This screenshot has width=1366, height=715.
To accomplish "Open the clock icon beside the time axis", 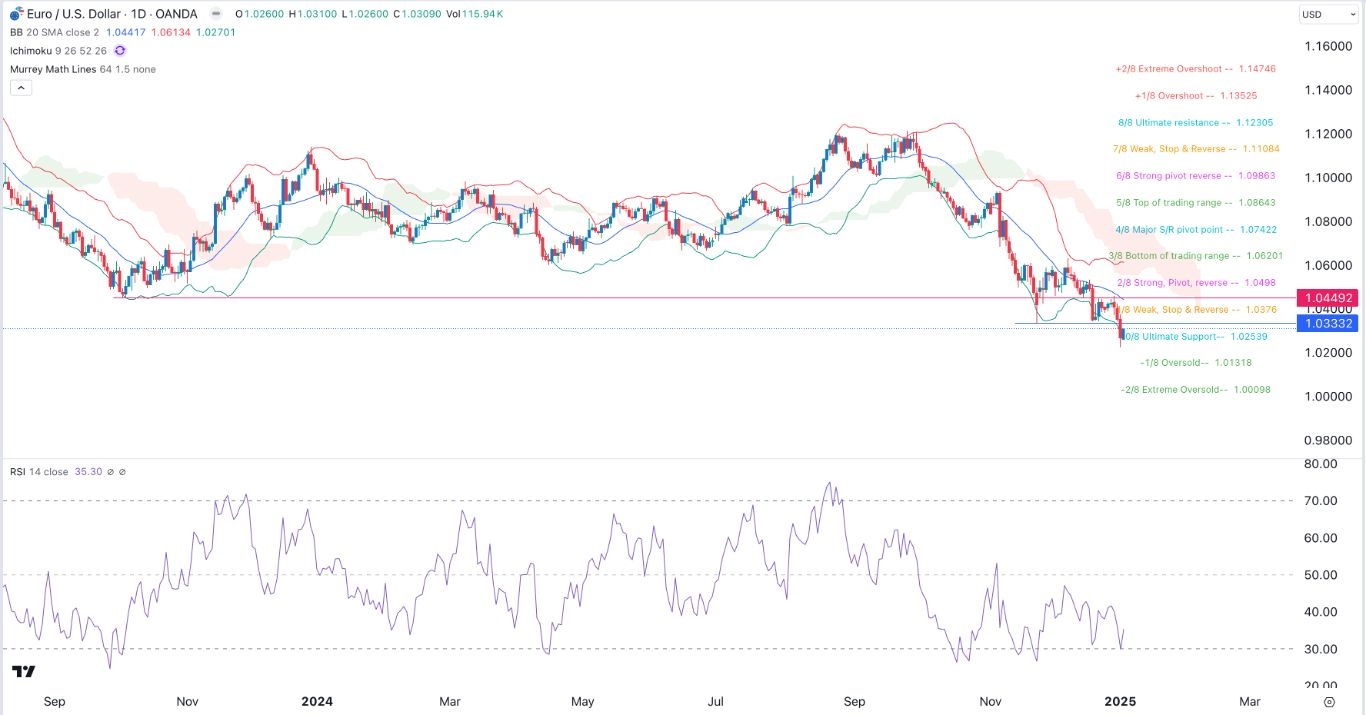I will coord(1329,702).
